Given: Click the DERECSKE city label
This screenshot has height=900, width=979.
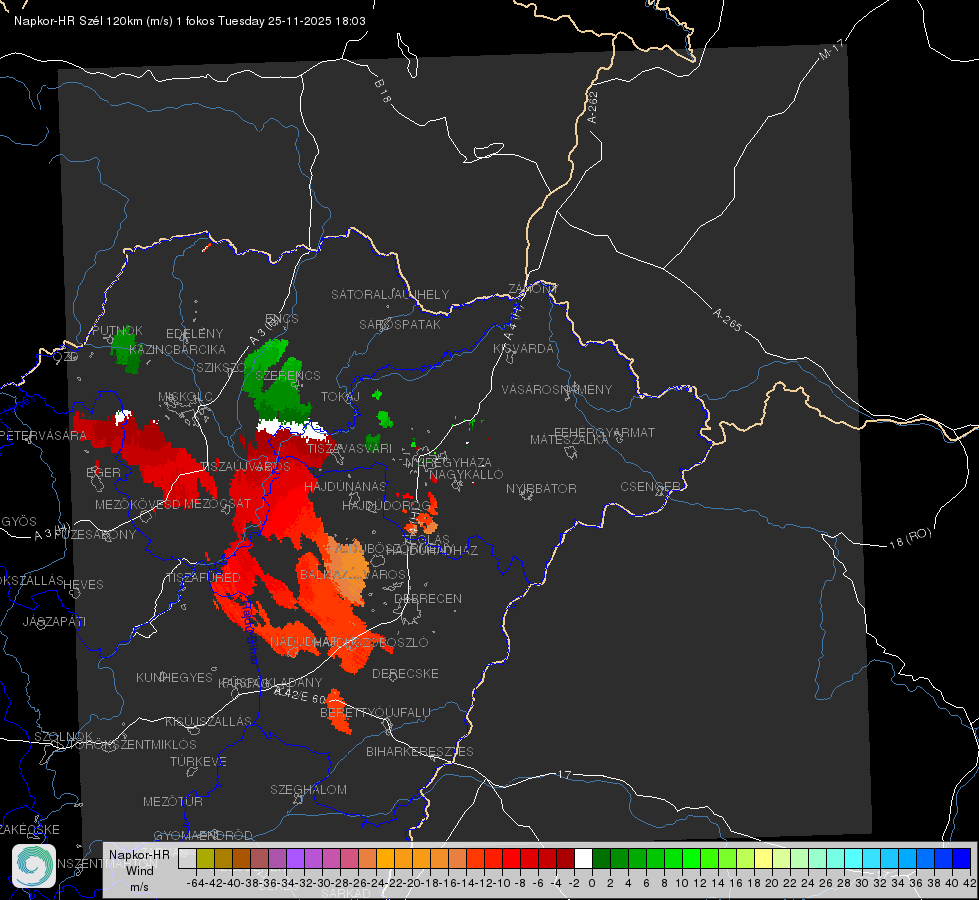Looking at the screenshot, I should click(x=405, y=673).
